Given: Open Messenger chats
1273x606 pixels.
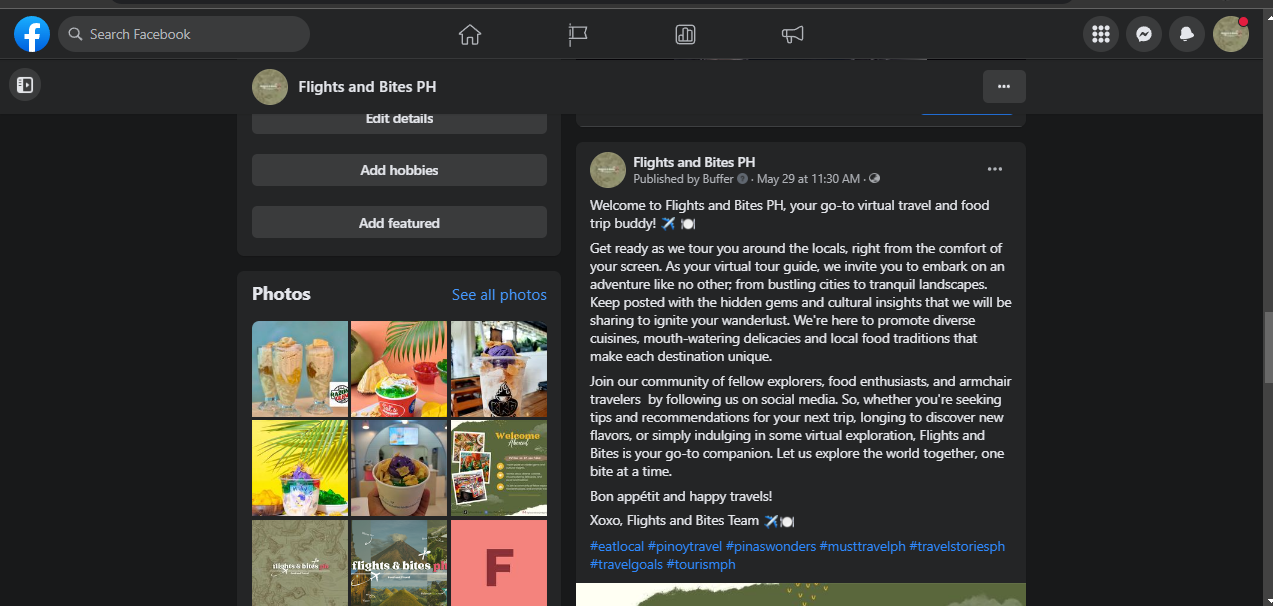Looking at the screenshot, I should click(x=1144, y=34).
